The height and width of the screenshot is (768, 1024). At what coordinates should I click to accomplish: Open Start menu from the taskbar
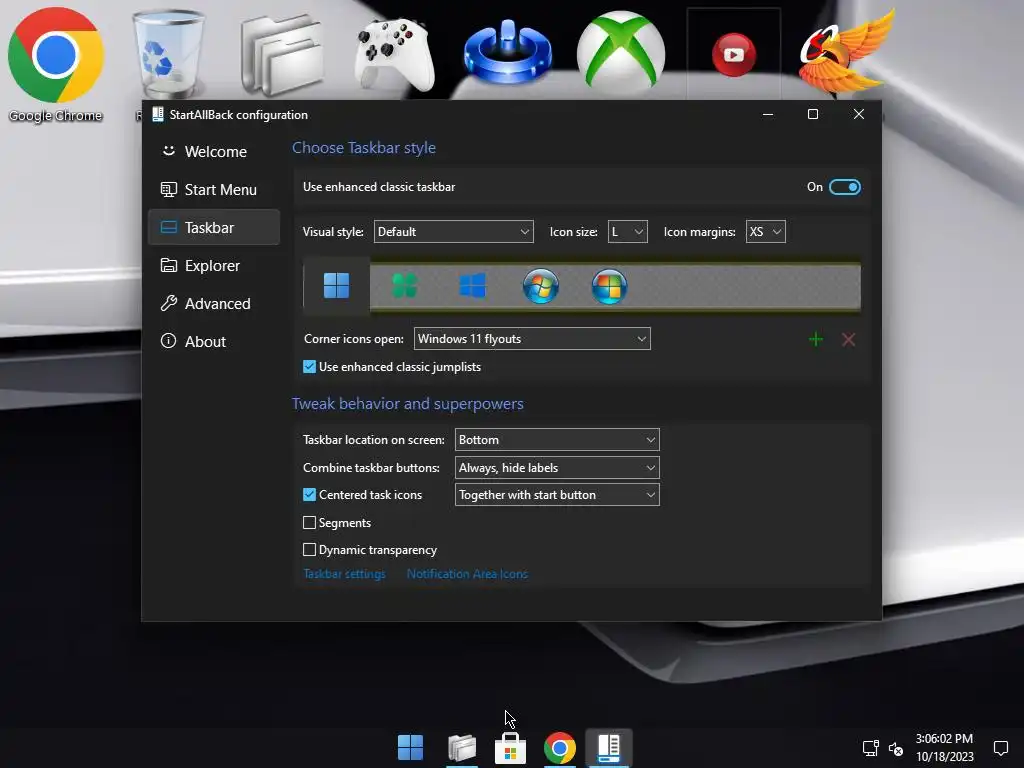(411, 748)
